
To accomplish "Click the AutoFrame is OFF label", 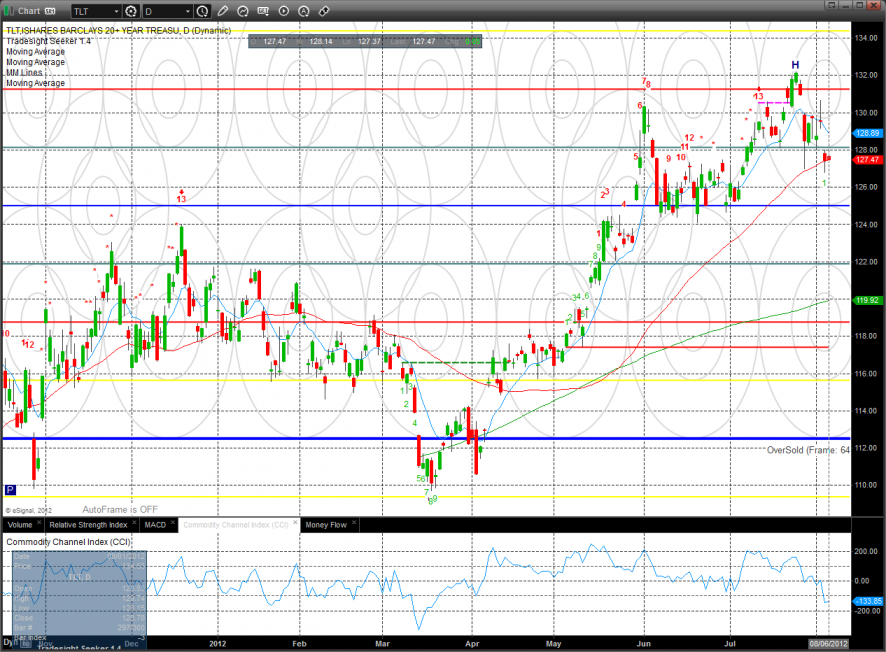I will point(120,509).
